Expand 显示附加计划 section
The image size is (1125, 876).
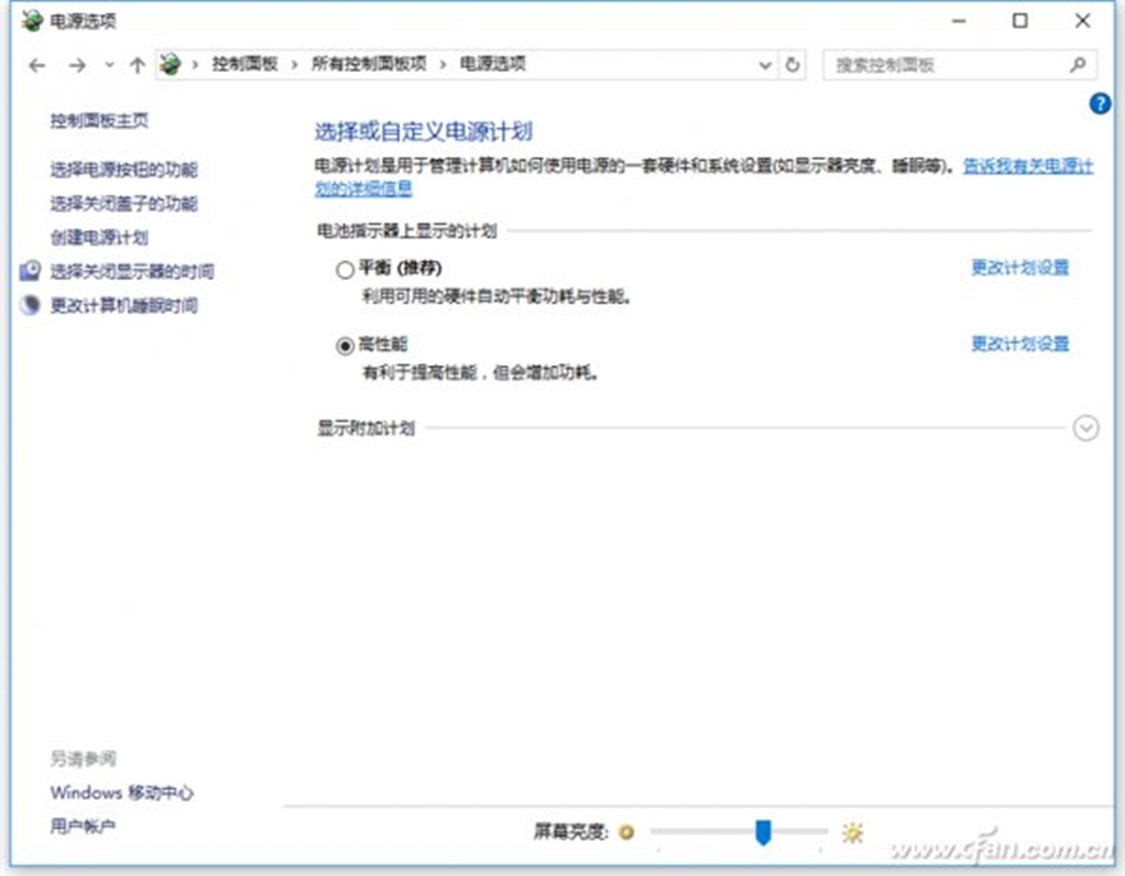tap(1085, 428)
